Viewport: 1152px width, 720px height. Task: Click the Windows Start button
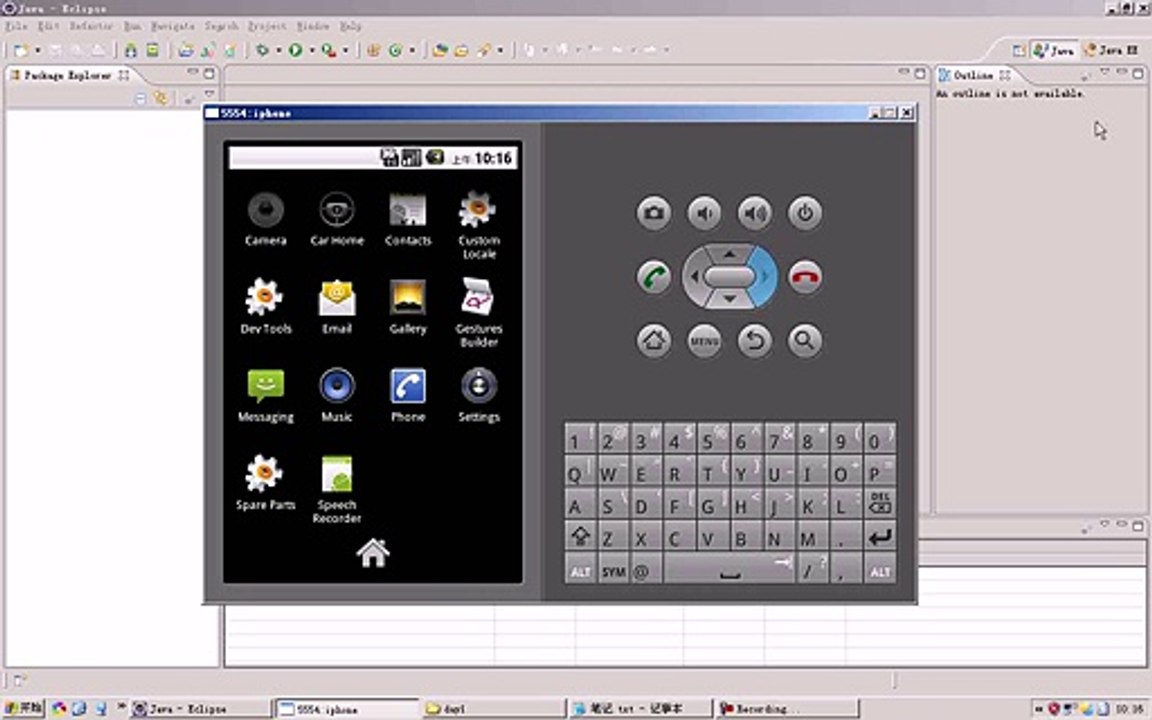click(23, 708)
